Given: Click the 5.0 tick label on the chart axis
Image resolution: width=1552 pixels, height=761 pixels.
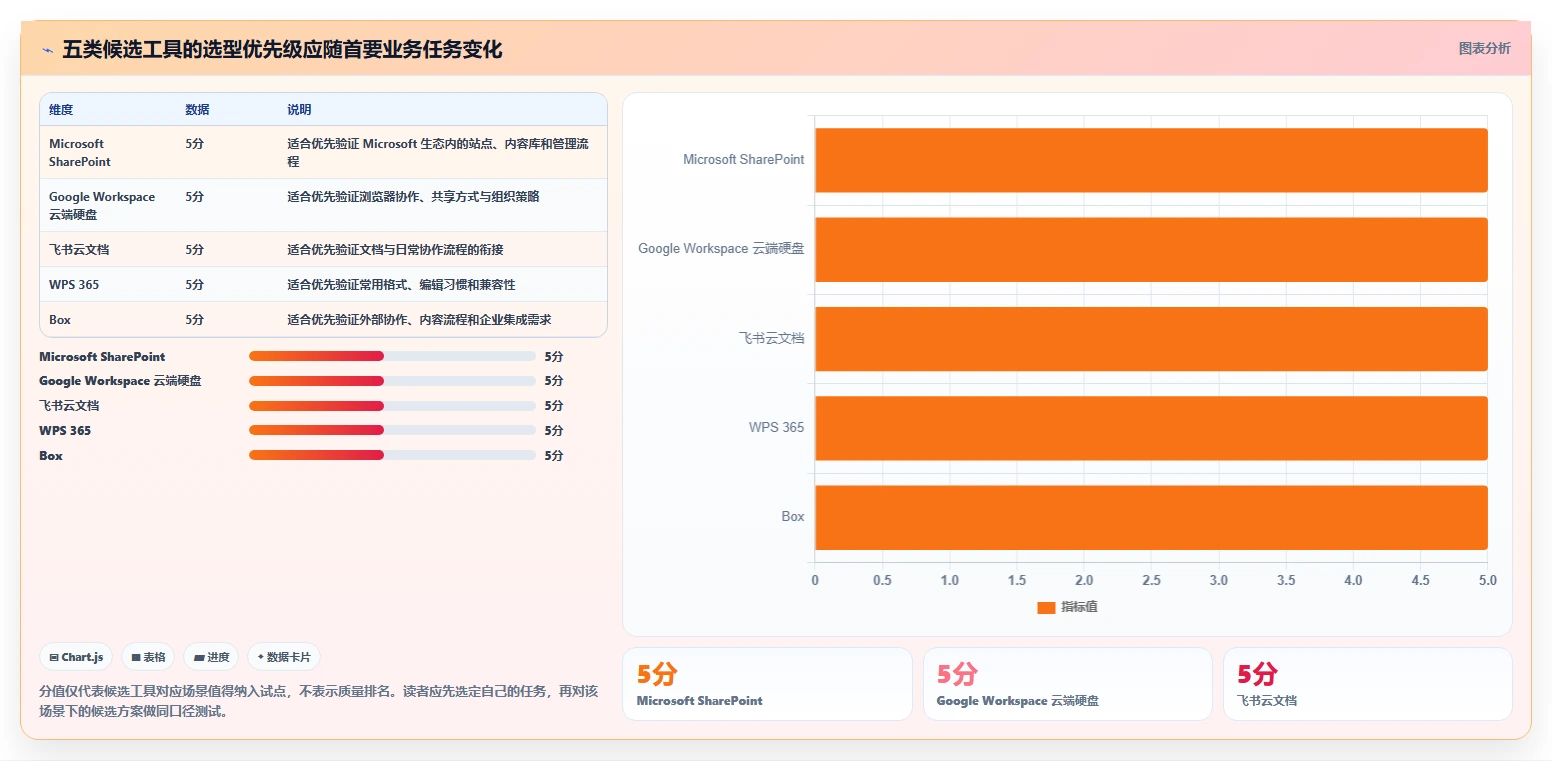Looking at the screenshot, I should [1488, 580].
